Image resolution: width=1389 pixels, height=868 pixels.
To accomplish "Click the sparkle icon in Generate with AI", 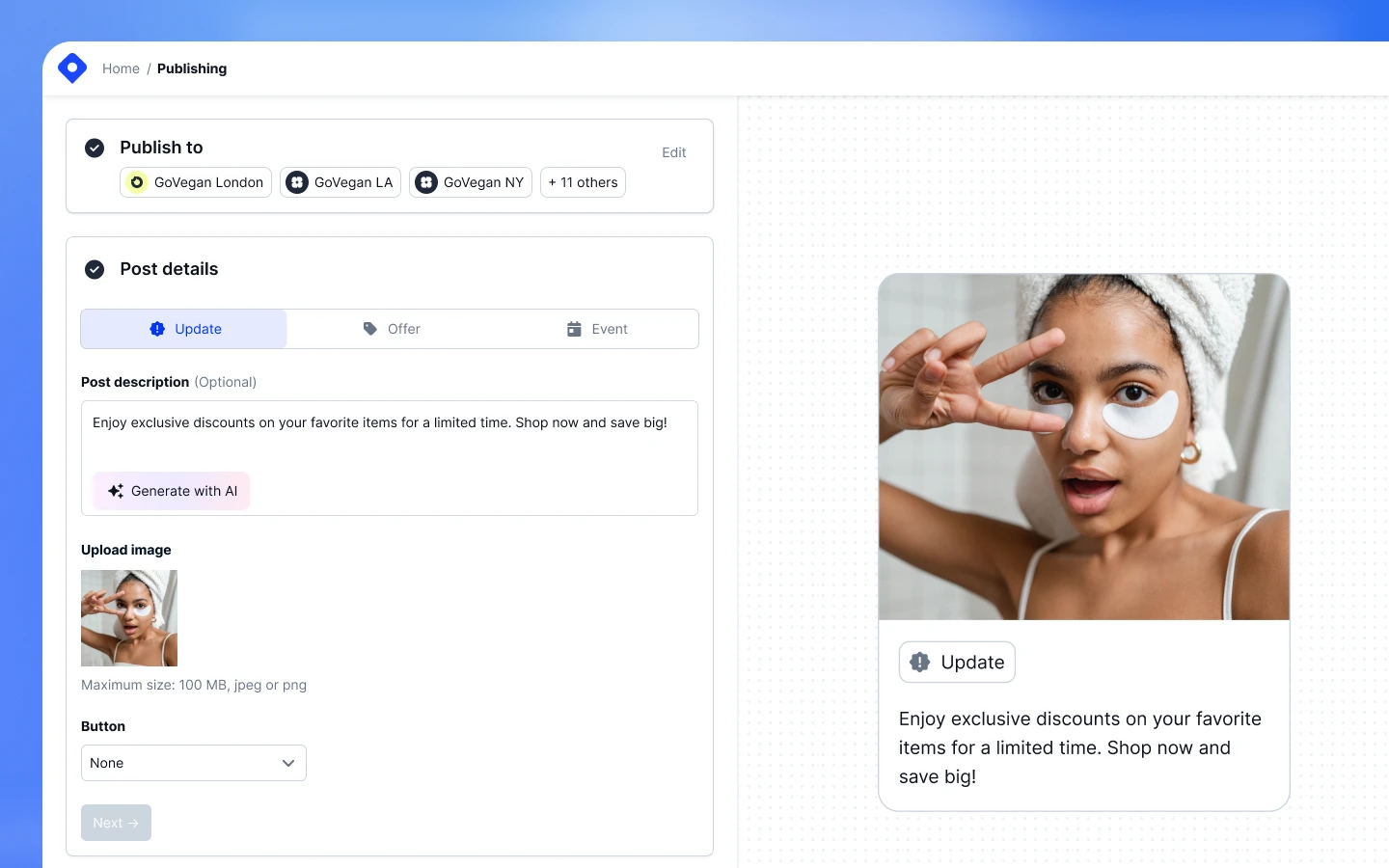I will [x=115, y=491].
